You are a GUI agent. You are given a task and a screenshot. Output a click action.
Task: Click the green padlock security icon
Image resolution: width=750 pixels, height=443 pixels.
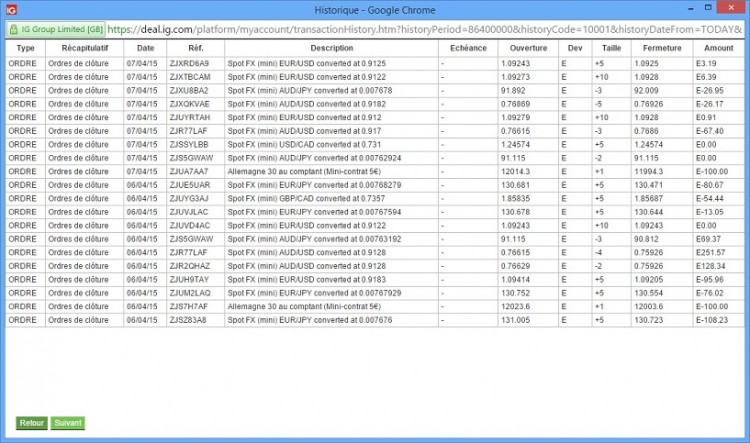click(x=13, y=30)
